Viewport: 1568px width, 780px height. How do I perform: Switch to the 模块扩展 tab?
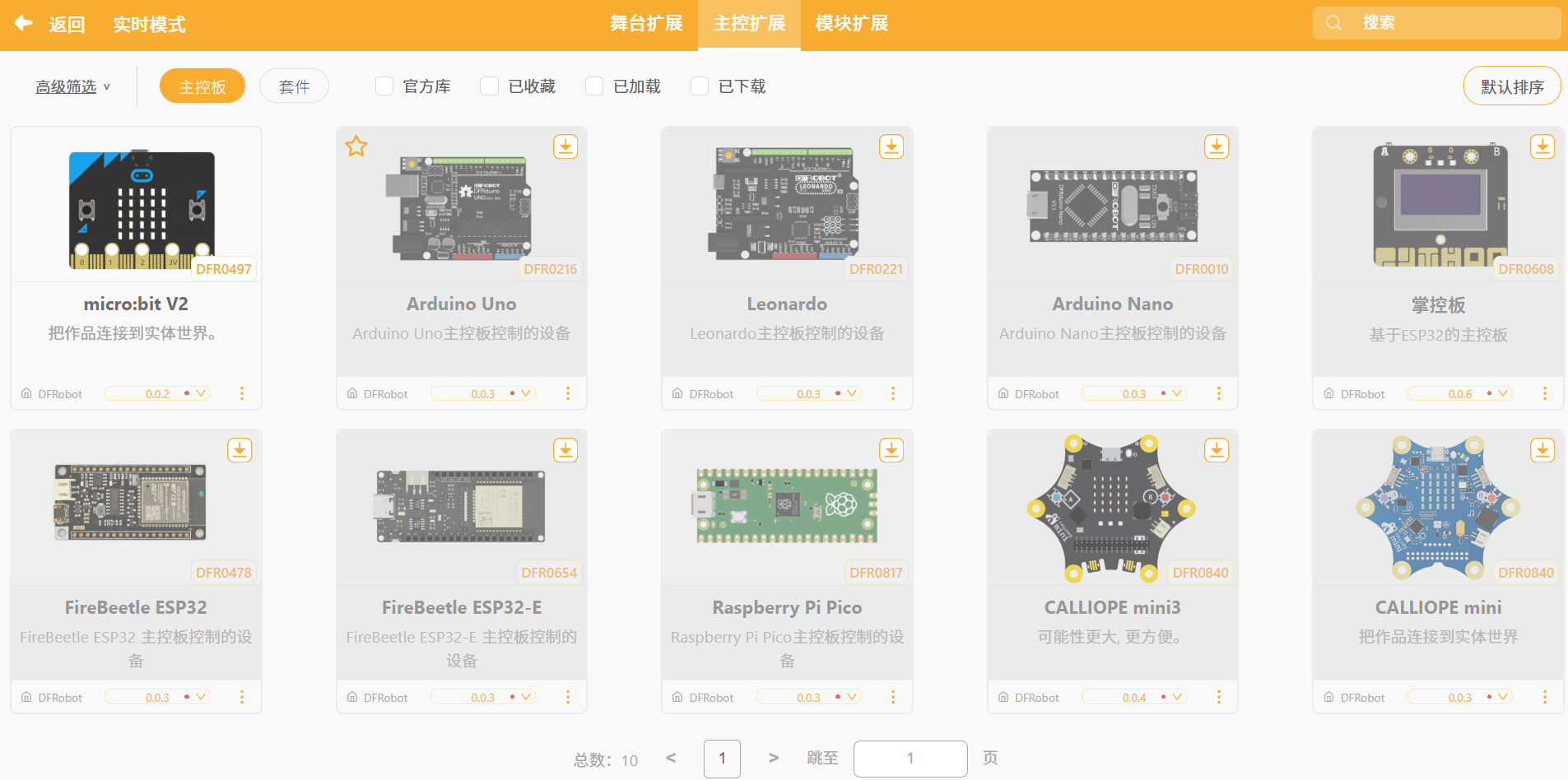[852, 24]
